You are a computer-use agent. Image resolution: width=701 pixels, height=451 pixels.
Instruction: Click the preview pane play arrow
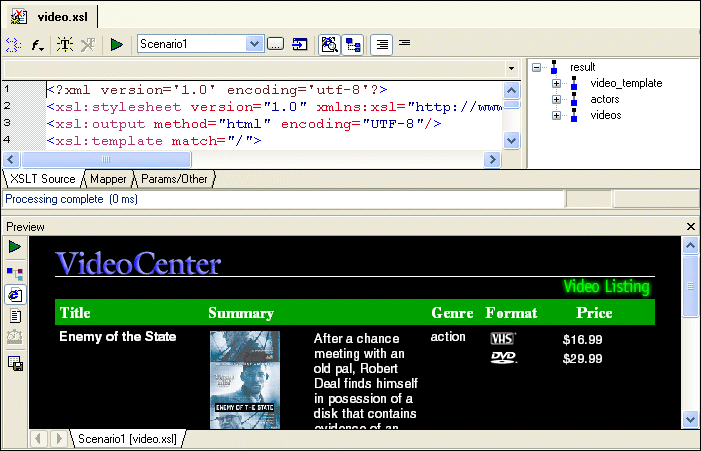pyautogui.click(x=15, y=246)
